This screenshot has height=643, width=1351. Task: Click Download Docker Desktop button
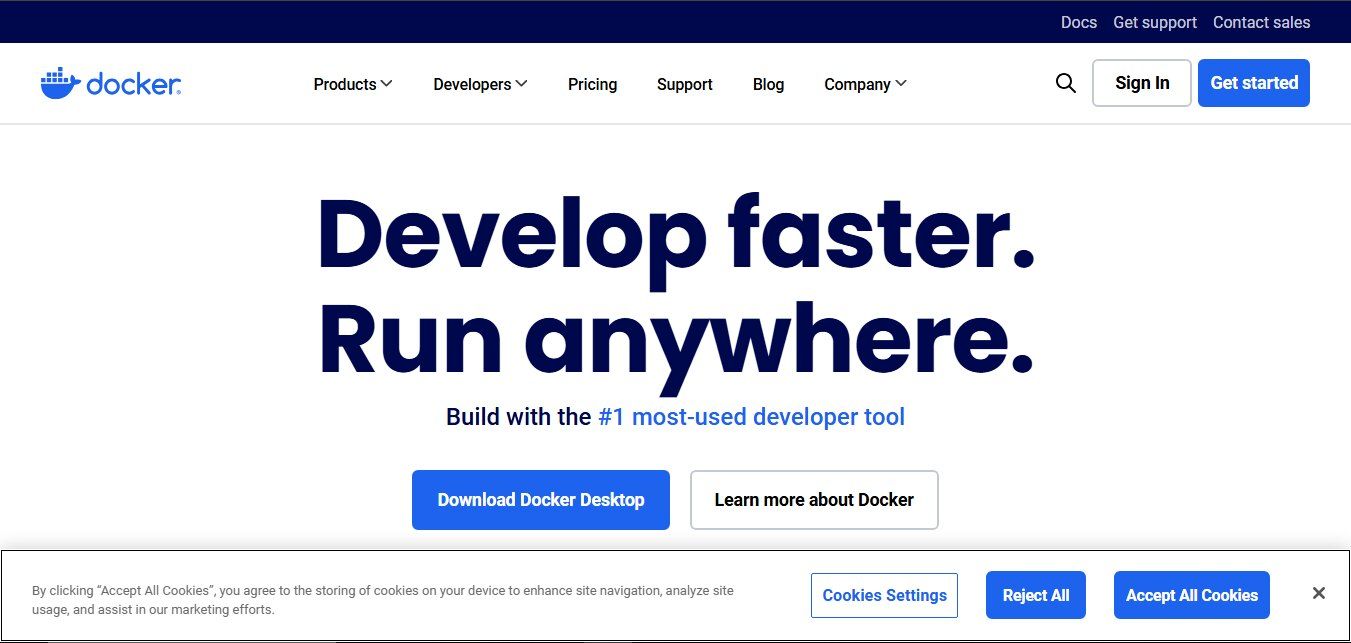pos(541,500)
